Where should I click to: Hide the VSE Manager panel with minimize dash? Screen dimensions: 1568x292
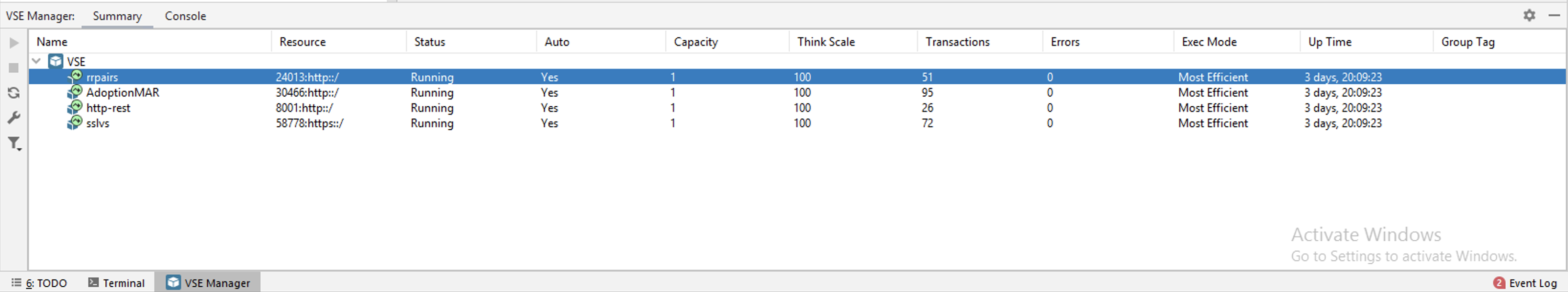1553,15
